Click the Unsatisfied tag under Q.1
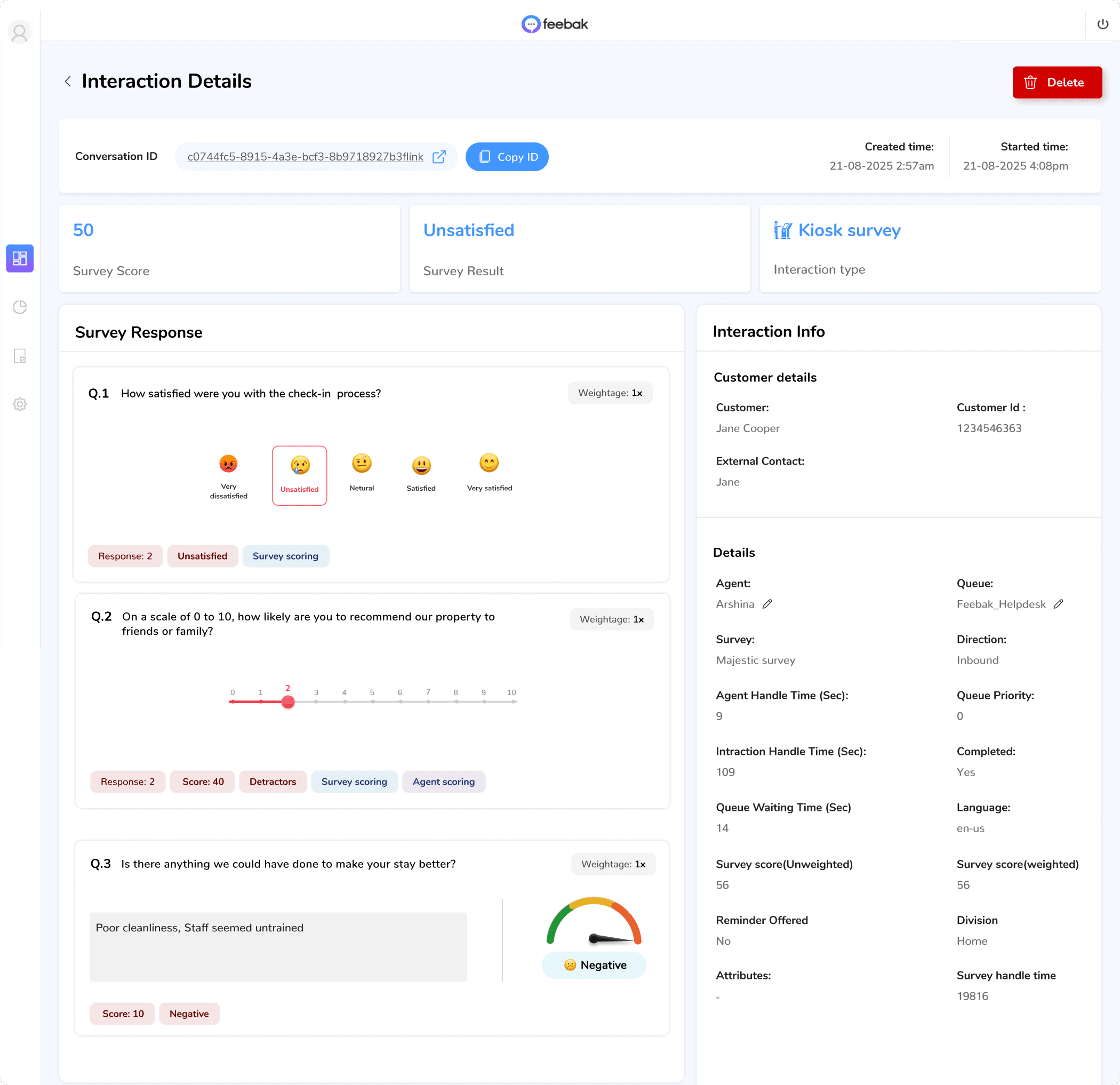The height and width of the screenshot is (1085, 1120). click(x=202, y=556)
